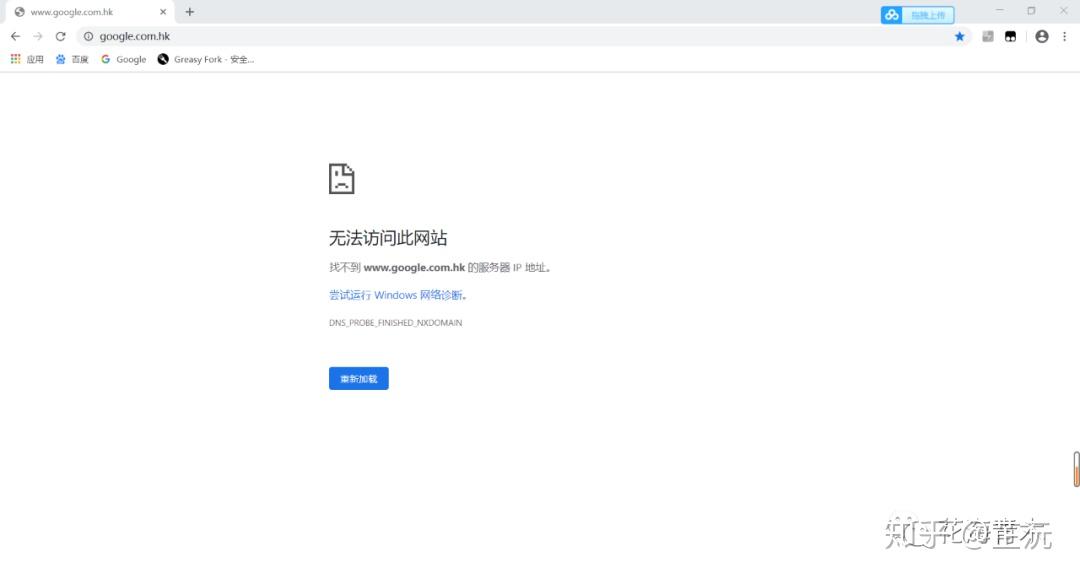The image size is (1080, 579).
Task: Restore down the browser window
Action: (x=1031, y=11)
